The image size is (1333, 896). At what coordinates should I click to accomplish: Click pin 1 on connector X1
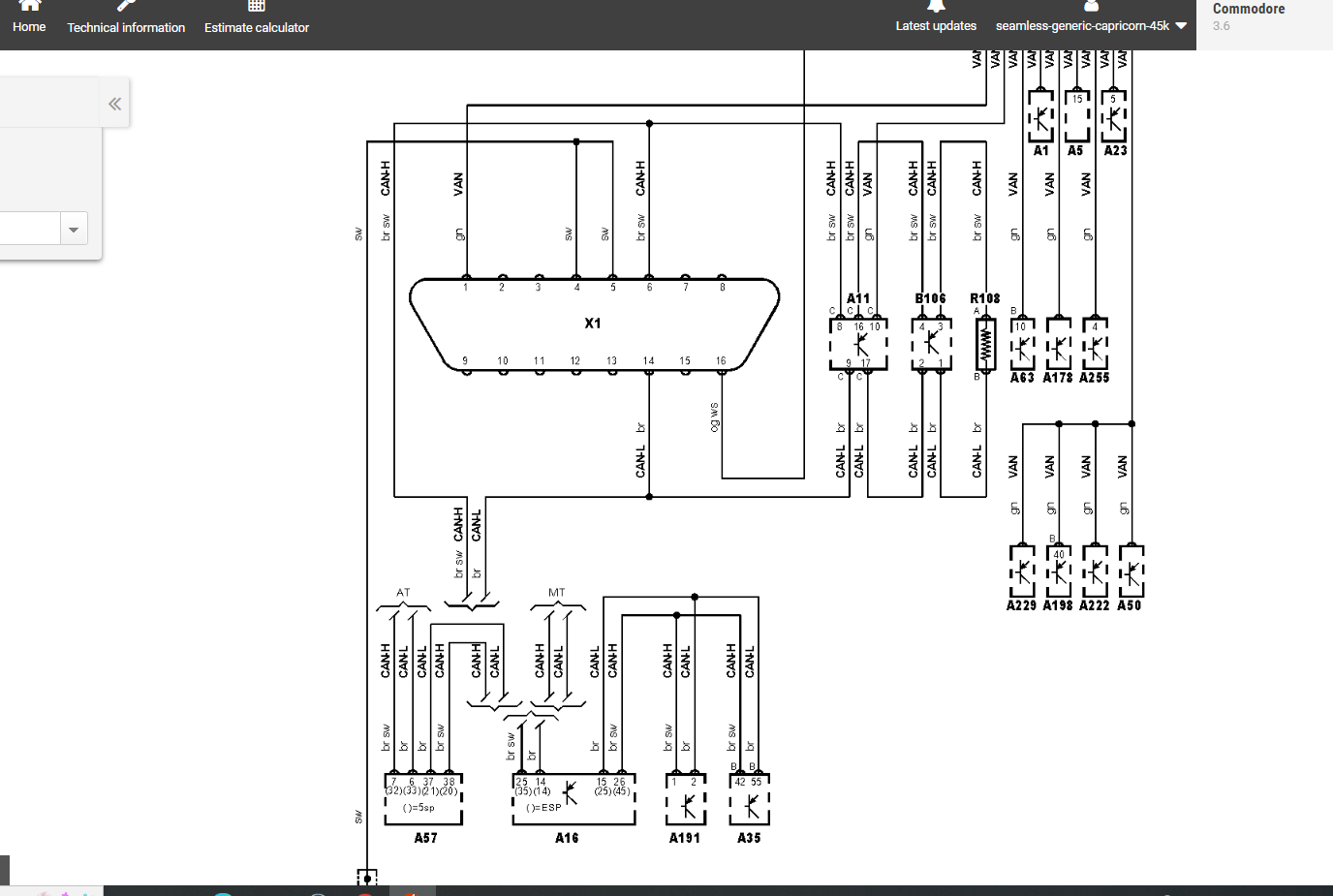466,288
